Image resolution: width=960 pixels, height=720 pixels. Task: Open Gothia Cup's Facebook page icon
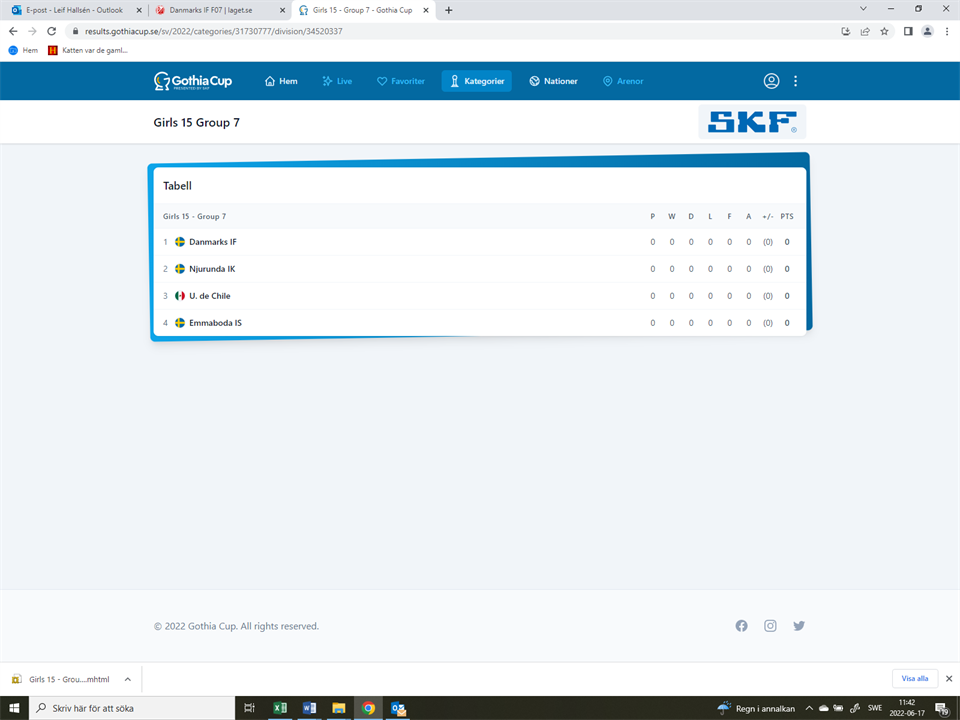click(x=741, y=626)
